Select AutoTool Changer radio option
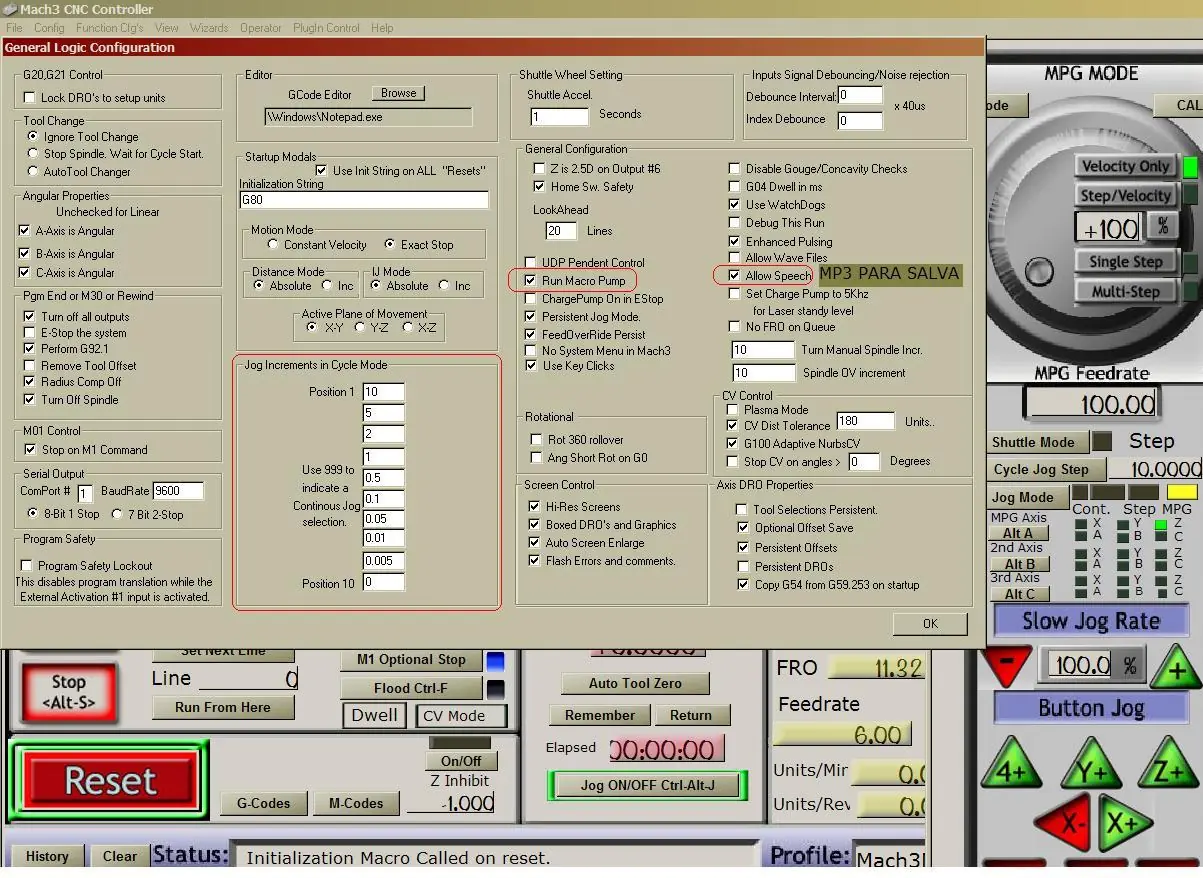Image resolution: width=1203 pixels, height=878 pixels. 33,172
